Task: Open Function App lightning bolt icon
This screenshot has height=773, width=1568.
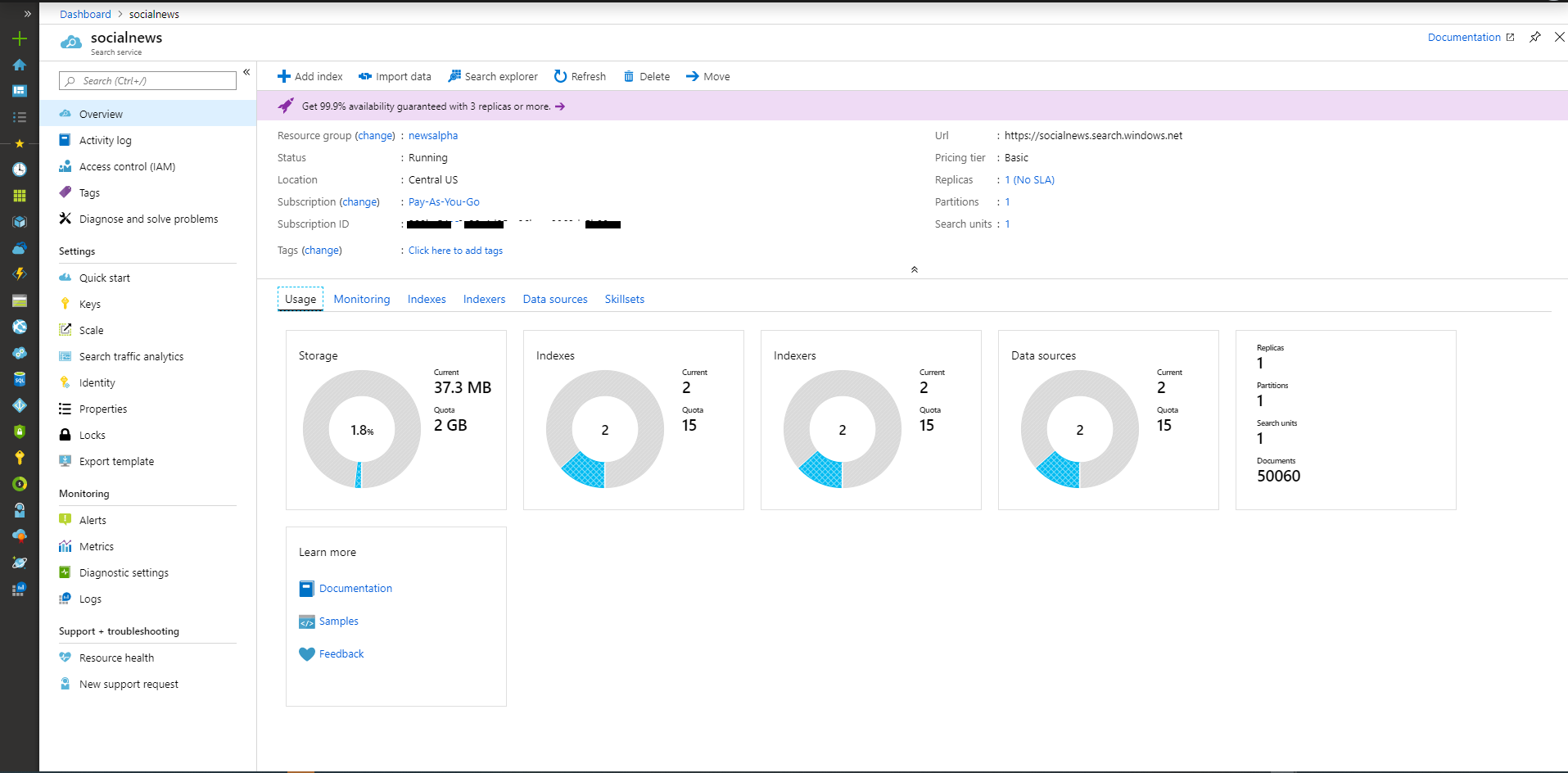Action: 20,274
